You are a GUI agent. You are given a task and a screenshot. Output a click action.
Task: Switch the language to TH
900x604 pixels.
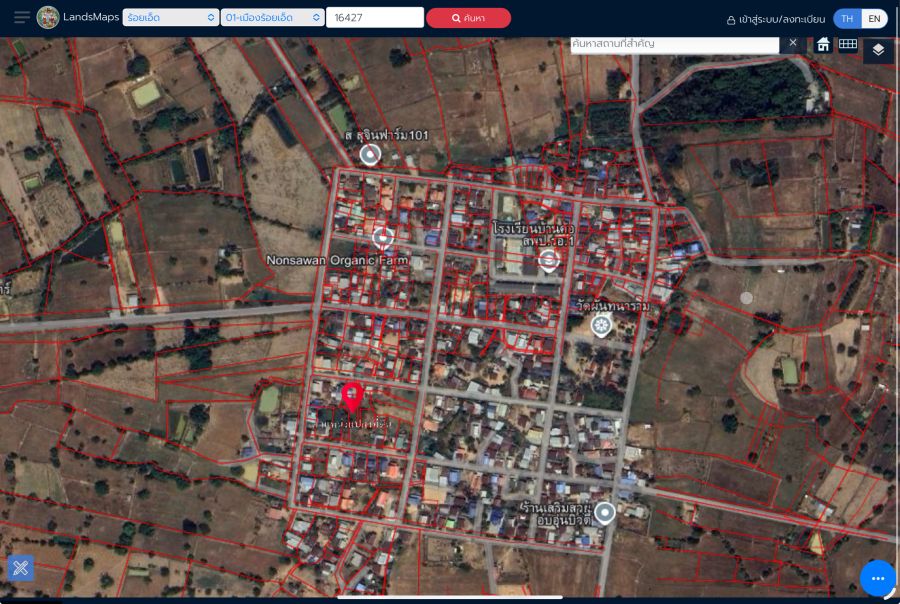click(x=847, y=19)
